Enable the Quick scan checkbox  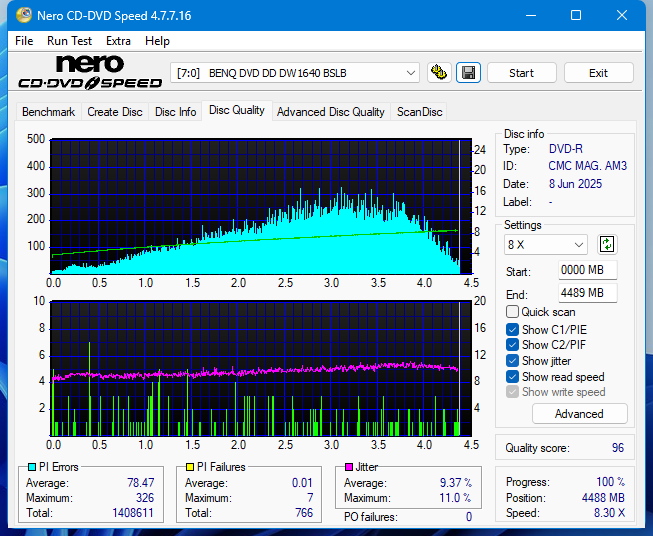(513, 312)
